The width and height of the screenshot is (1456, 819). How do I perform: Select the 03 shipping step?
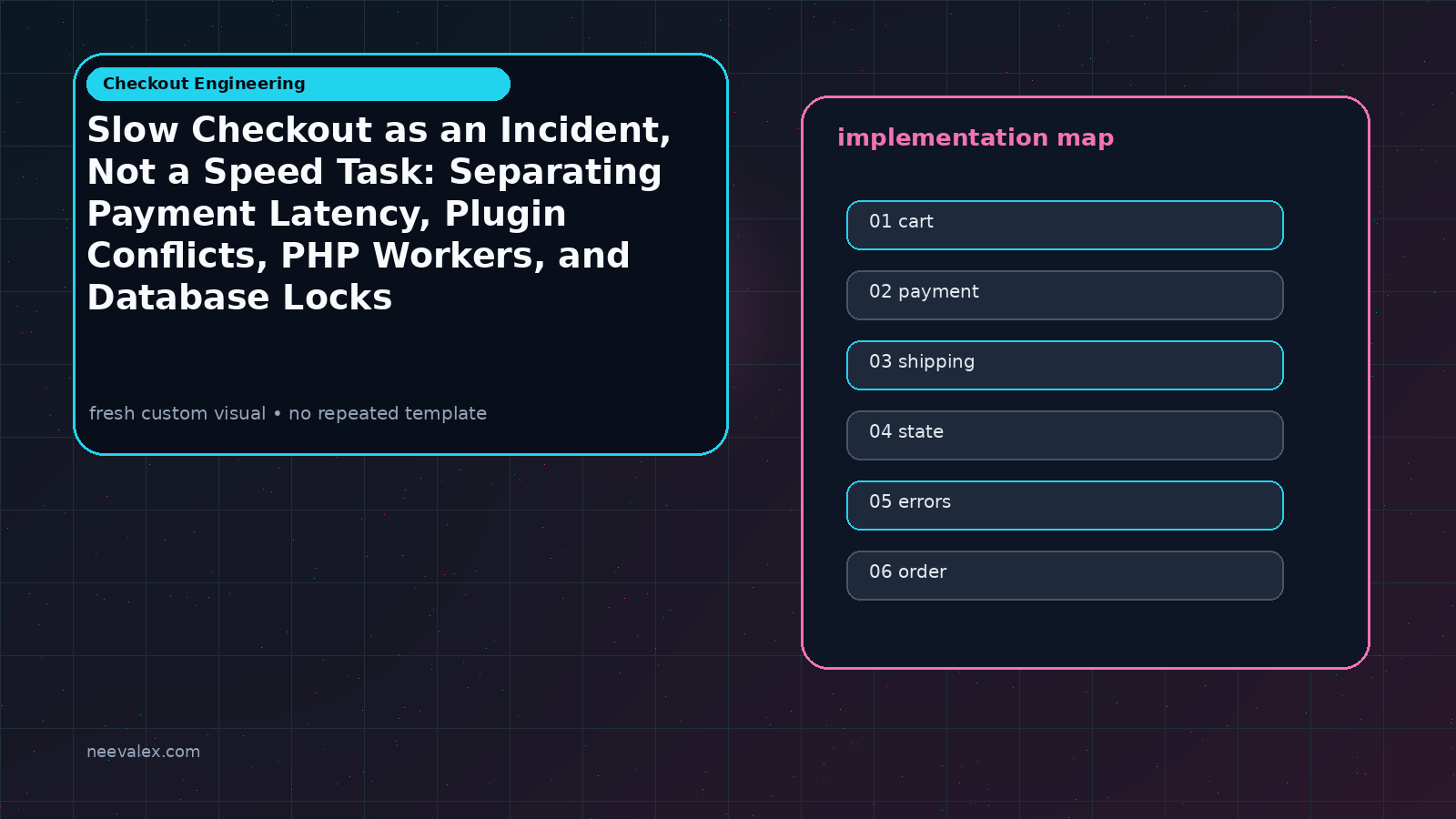coord(1065,365)
